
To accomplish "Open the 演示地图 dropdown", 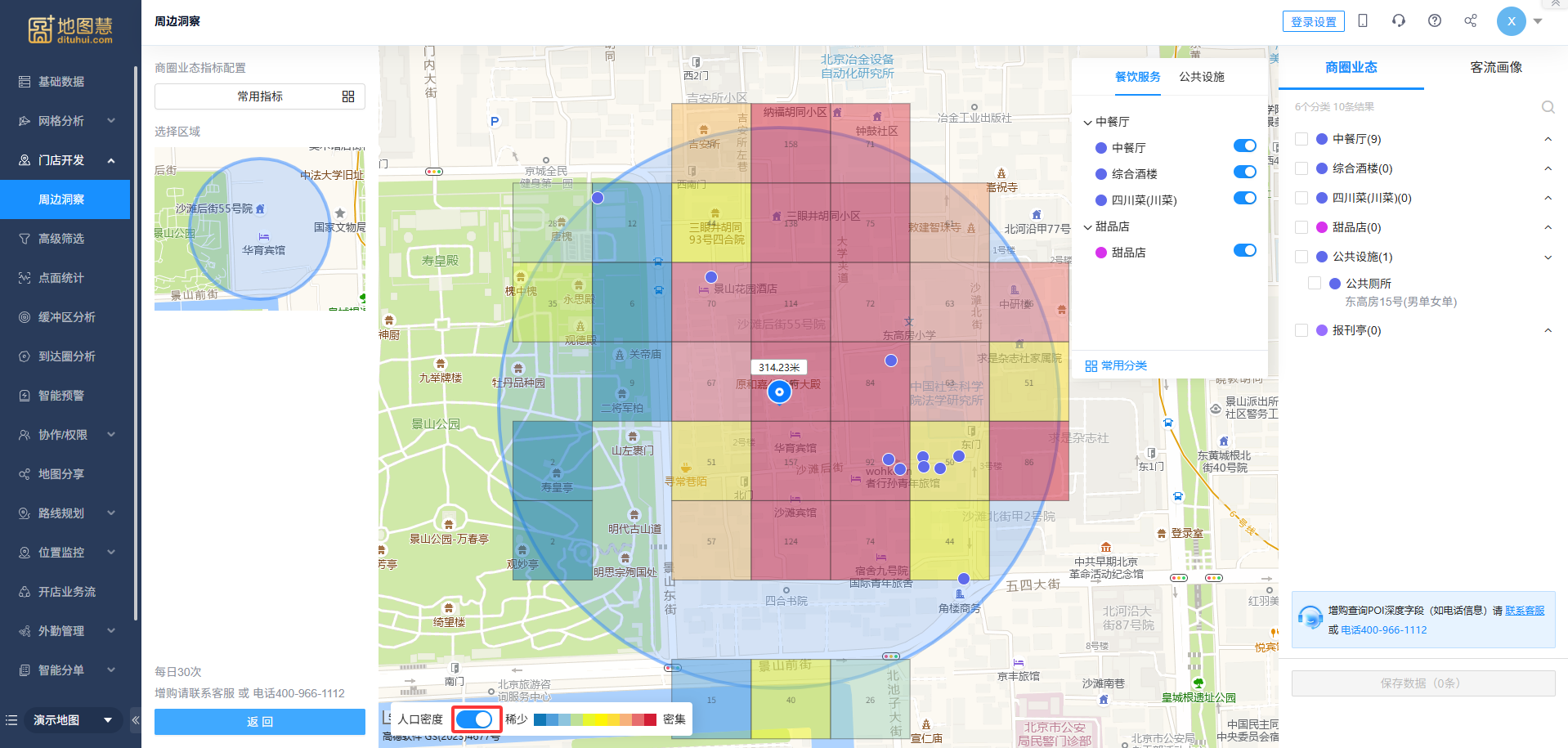I will 72,720.
